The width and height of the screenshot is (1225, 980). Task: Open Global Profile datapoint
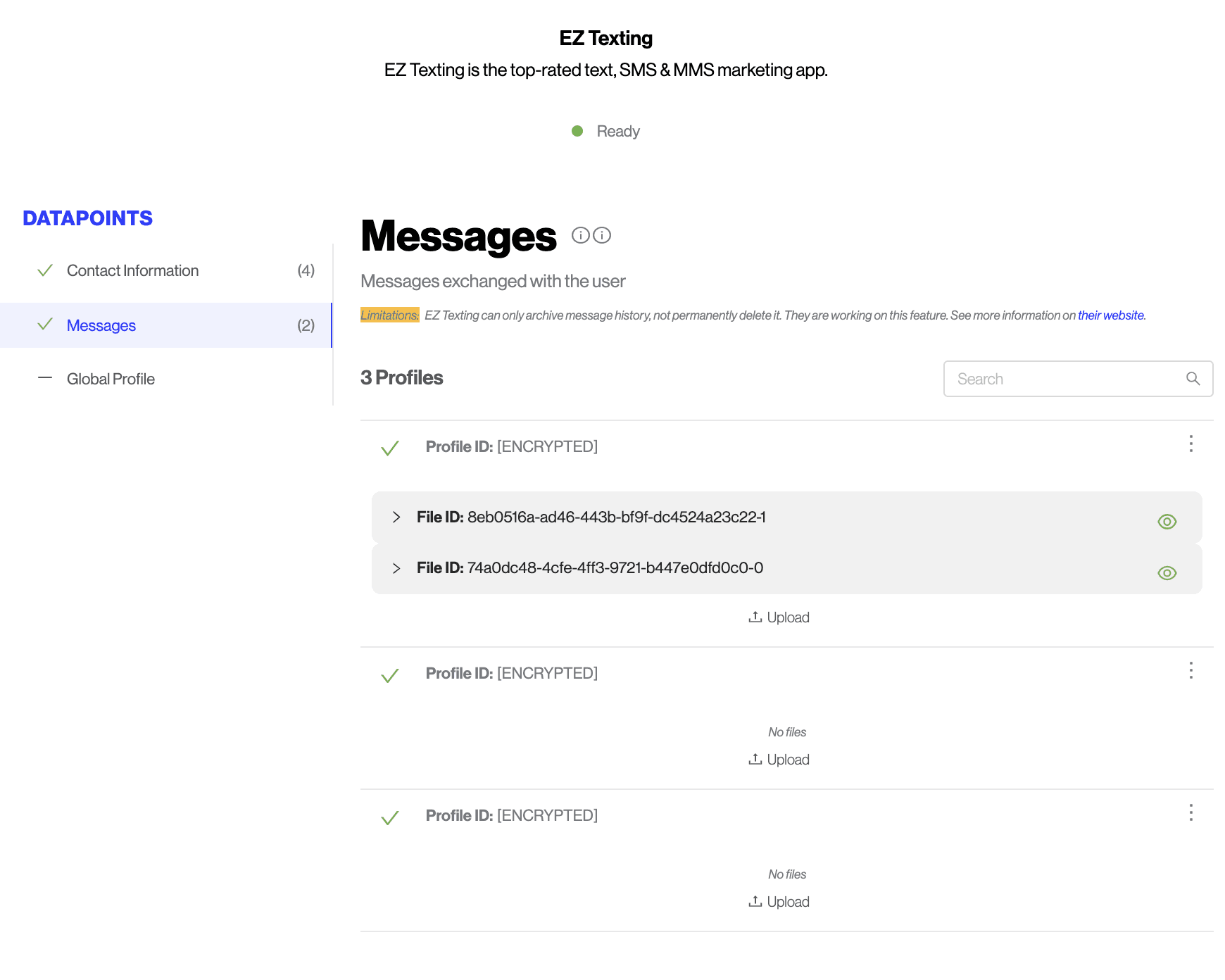pyautogui.click(x=111, y=379)
